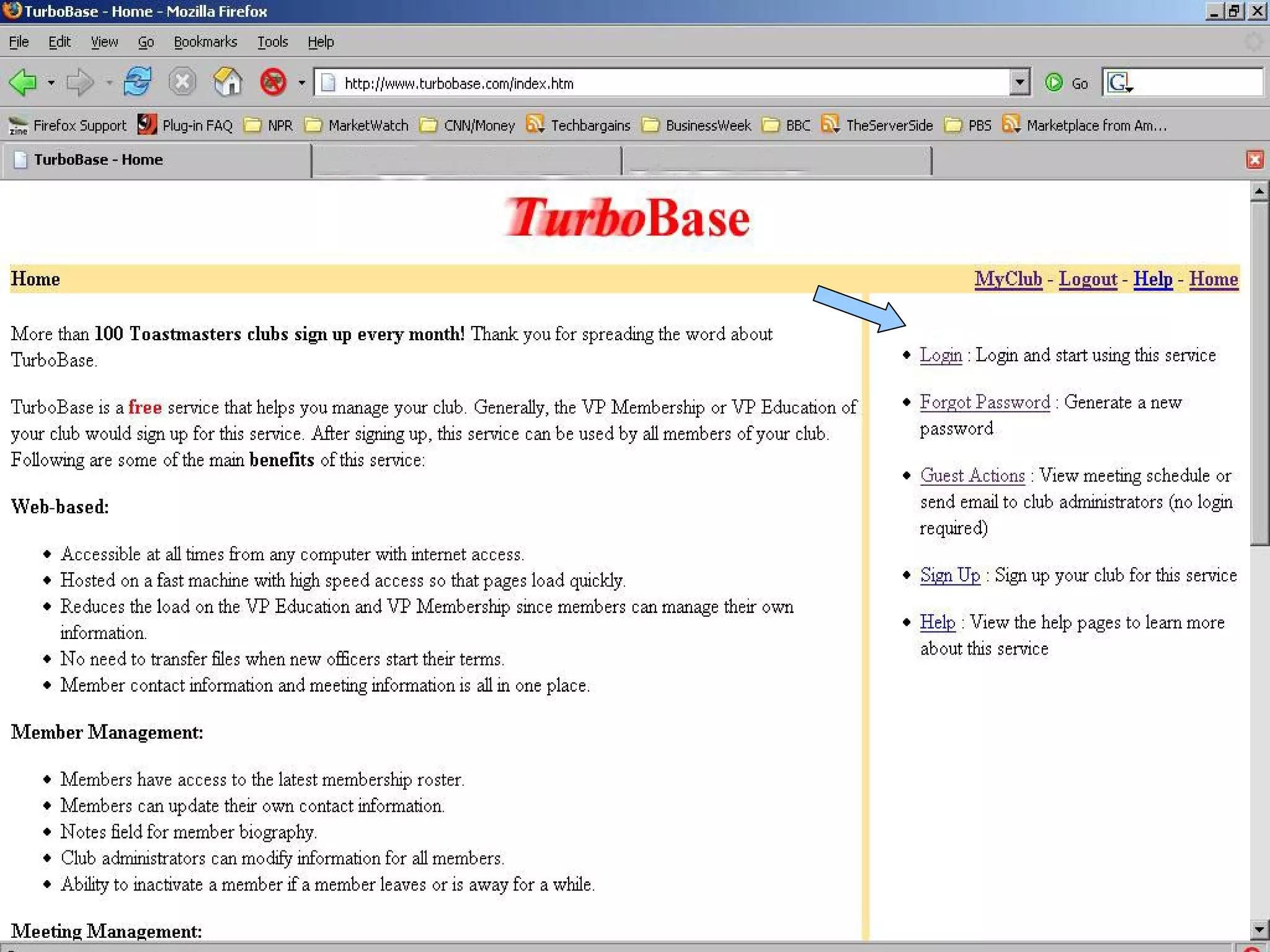This screenshot has width=1270, height=952.
Task: Expand the Adblock dropdown arrow
Action: (301, 82)
